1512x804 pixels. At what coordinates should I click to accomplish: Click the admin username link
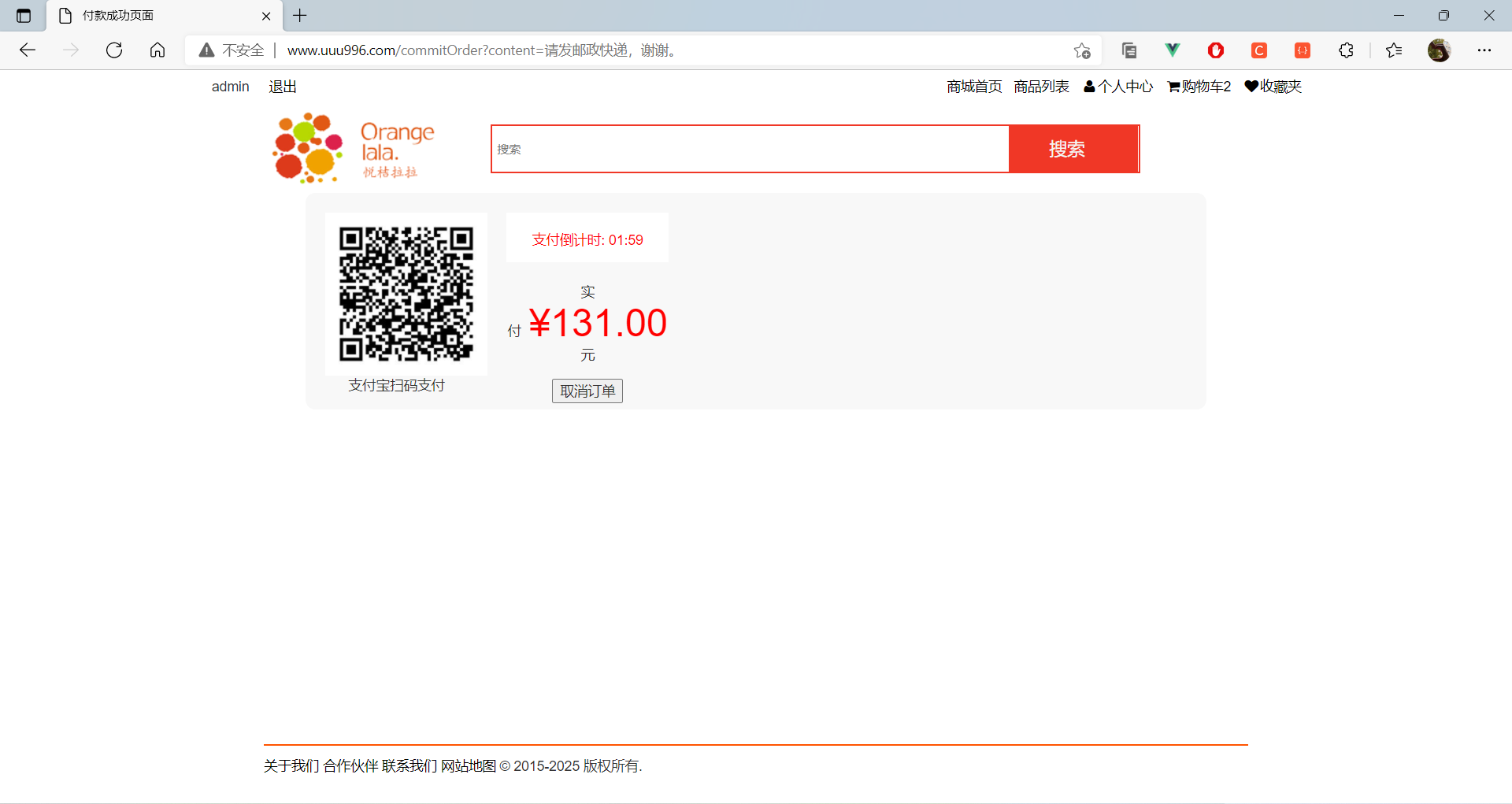(x=230, y=87)
